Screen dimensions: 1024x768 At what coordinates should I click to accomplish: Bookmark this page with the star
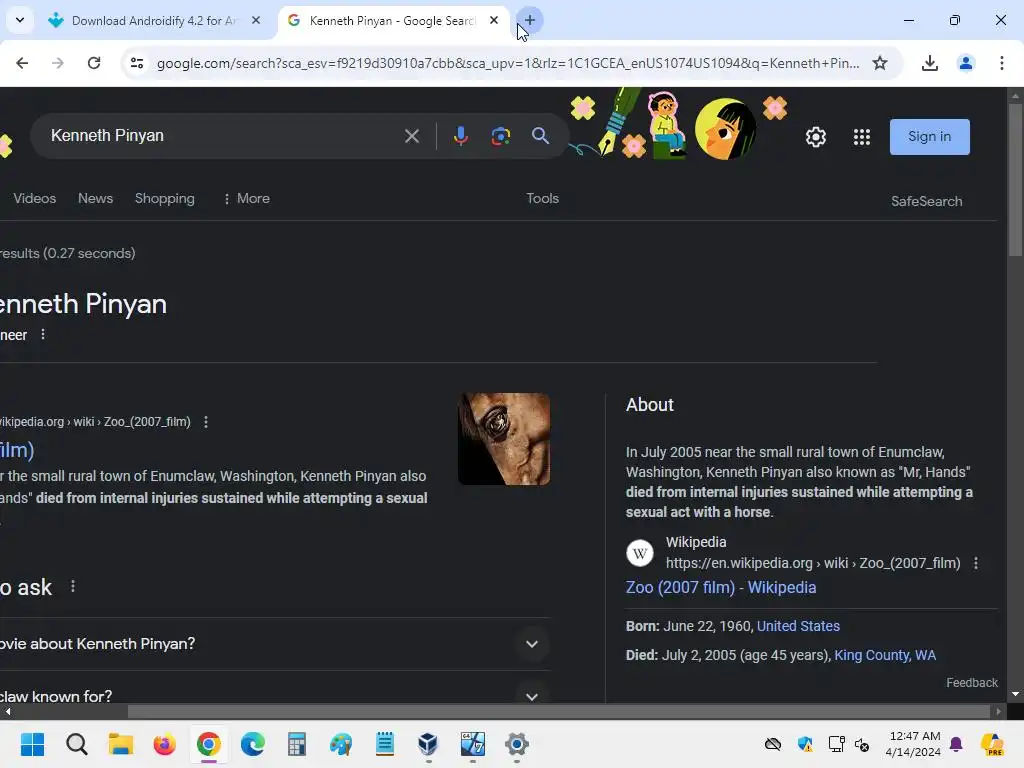(x=880, y=63)
